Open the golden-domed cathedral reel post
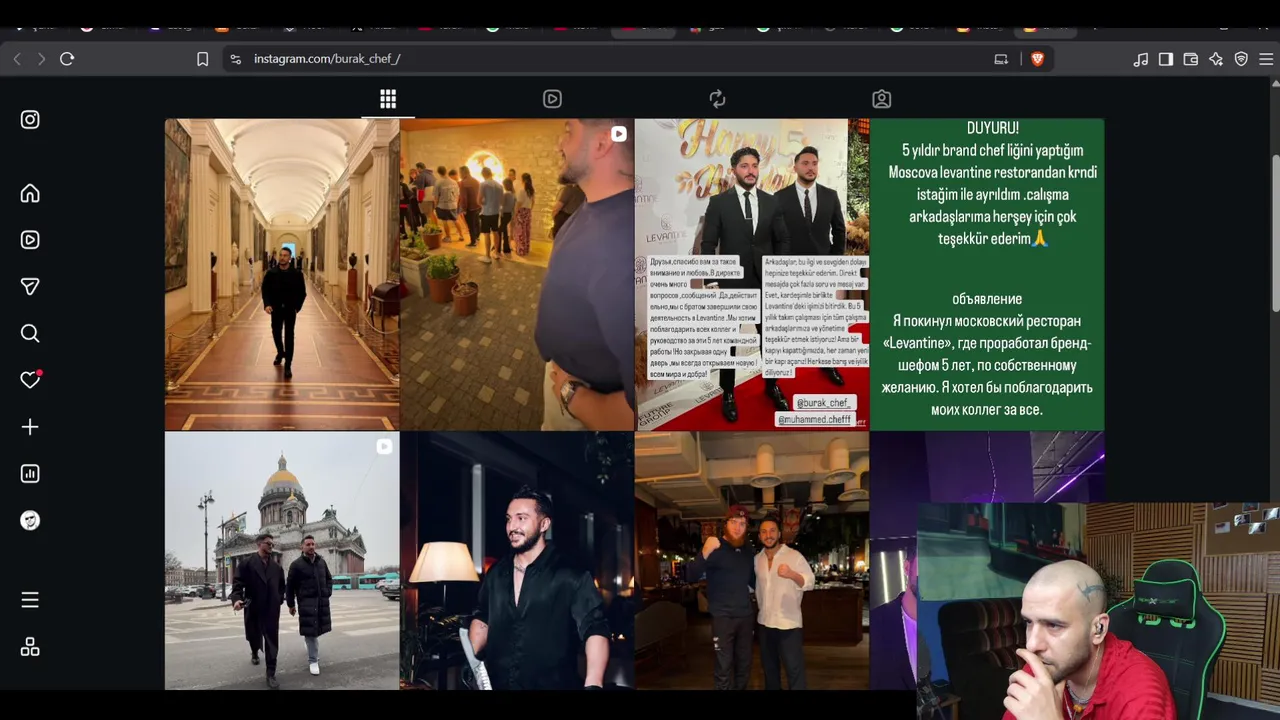This screenshot has width=1280, height=720. pos(282,561)
